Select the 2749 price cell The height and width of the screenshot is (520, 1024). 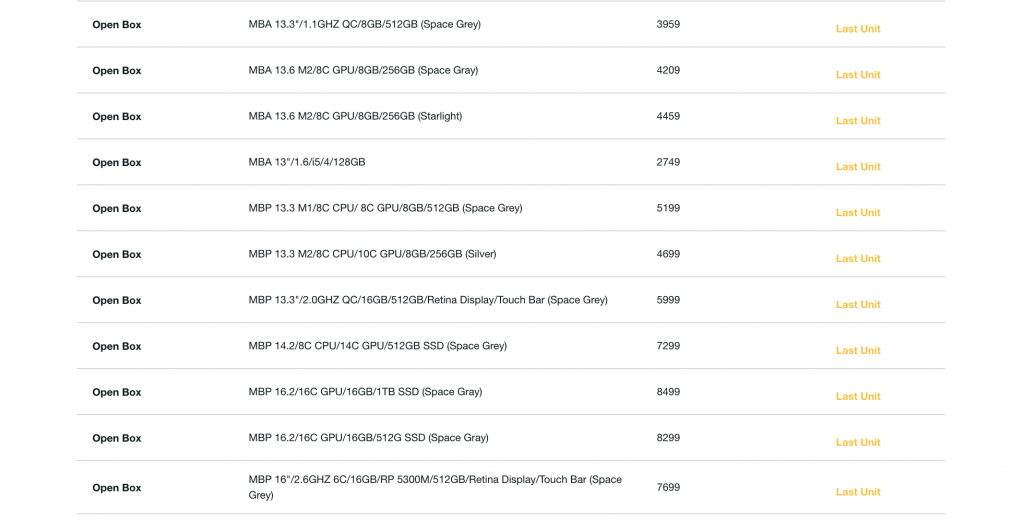pyautogui.click(x=668, y=162)
